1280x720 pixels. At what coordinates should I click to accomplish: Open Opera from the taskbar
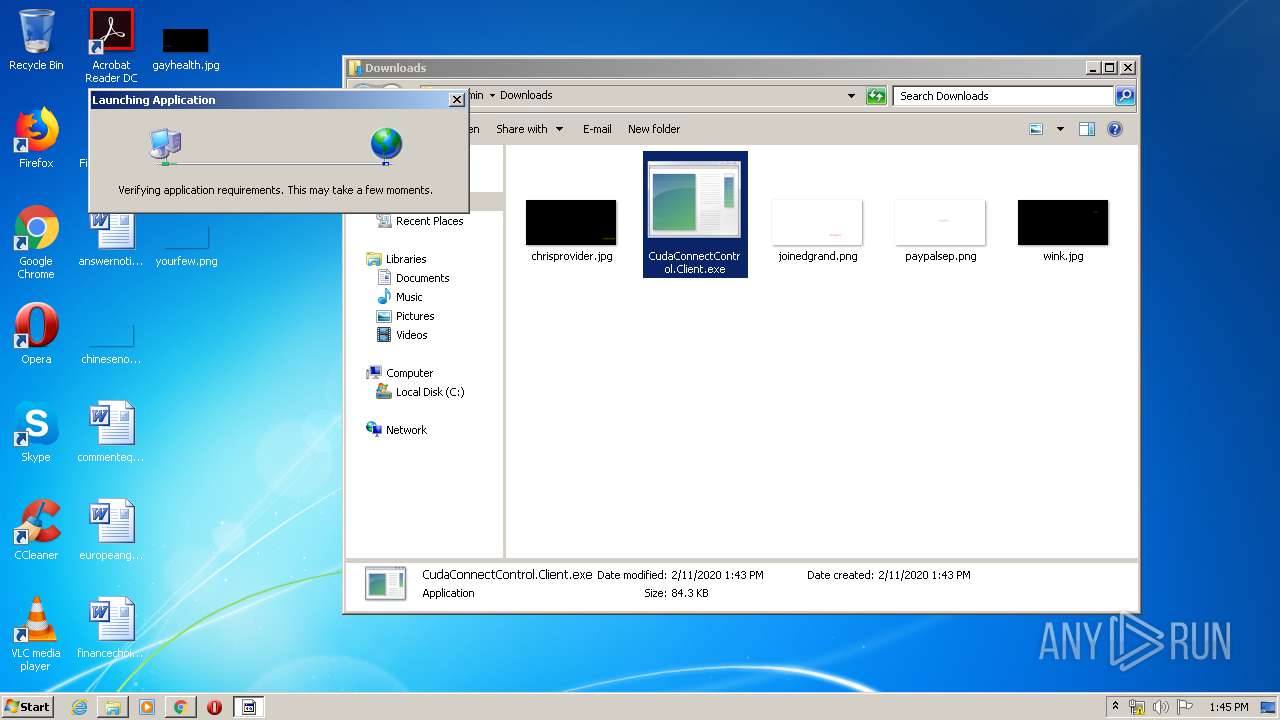tap(214, 707)
